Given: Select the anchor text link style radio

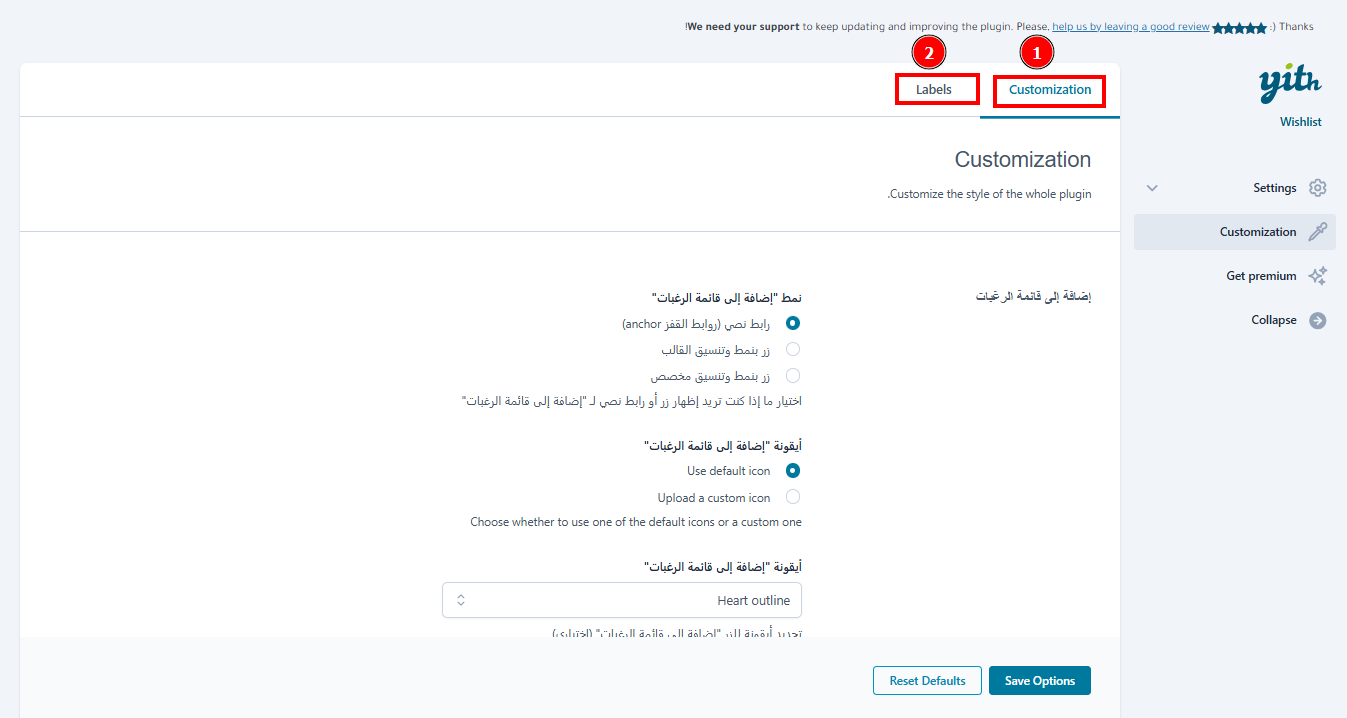Looking at the screenshot, I should (x=793, y=323).
